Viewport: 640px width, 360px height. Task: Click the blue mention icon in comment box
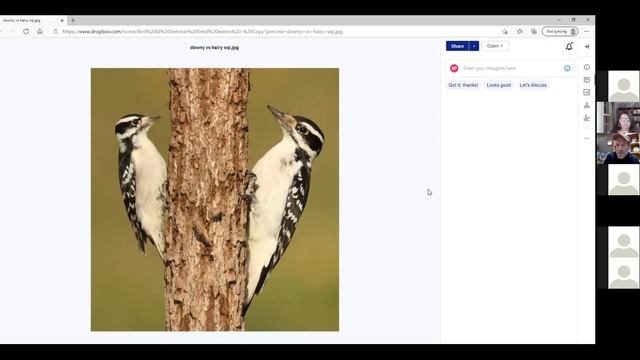click(x=567, y=68)
